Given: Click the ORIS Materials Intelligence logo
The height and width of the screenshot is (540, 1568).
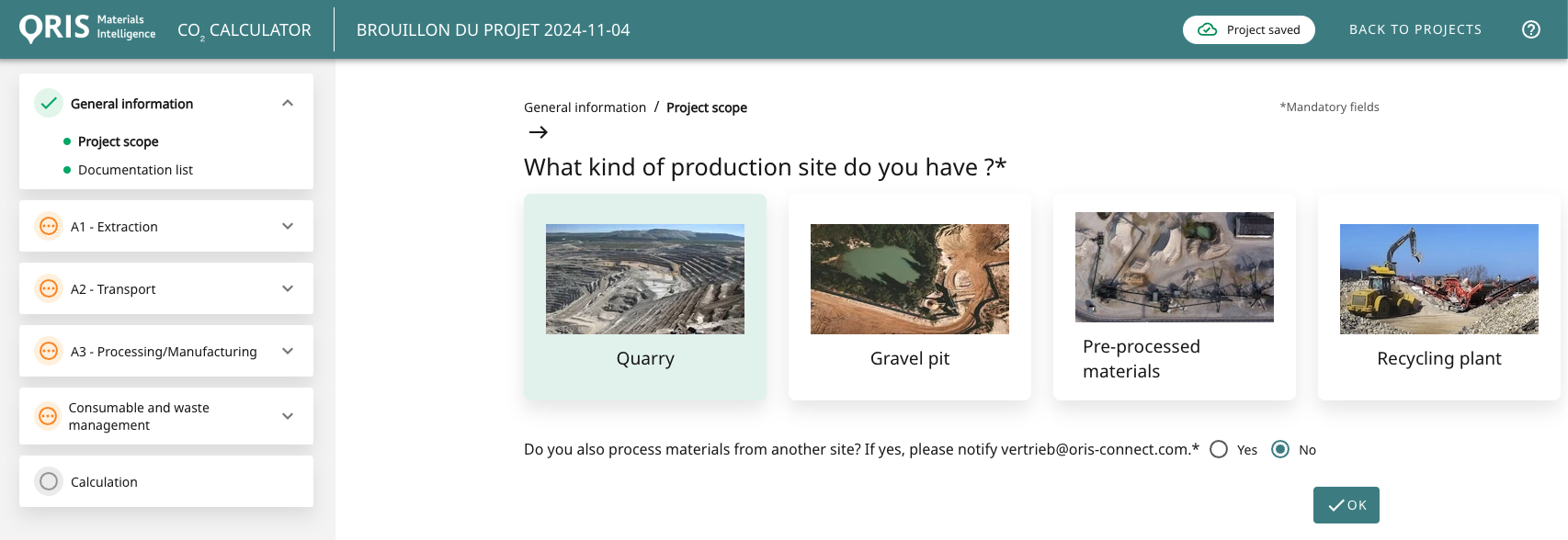Looking at the screenshot, I should pos(87,28).
